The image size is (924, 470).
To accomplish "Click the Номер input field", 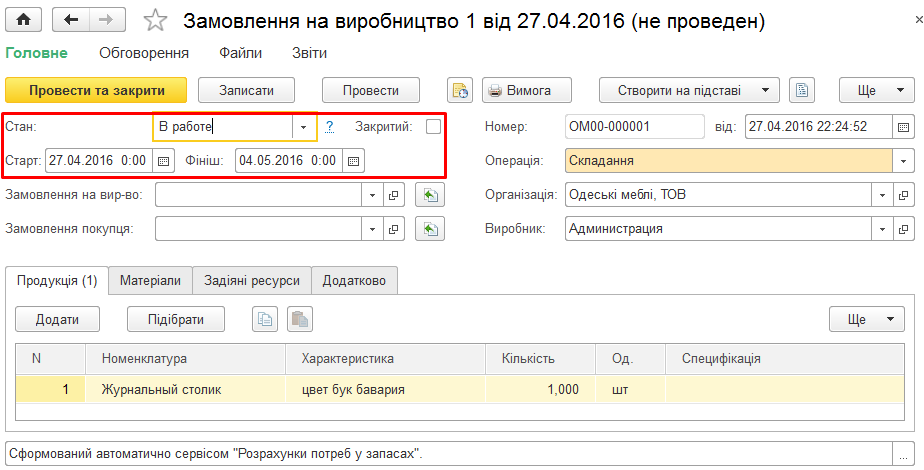I will click(x=635, y=127).
